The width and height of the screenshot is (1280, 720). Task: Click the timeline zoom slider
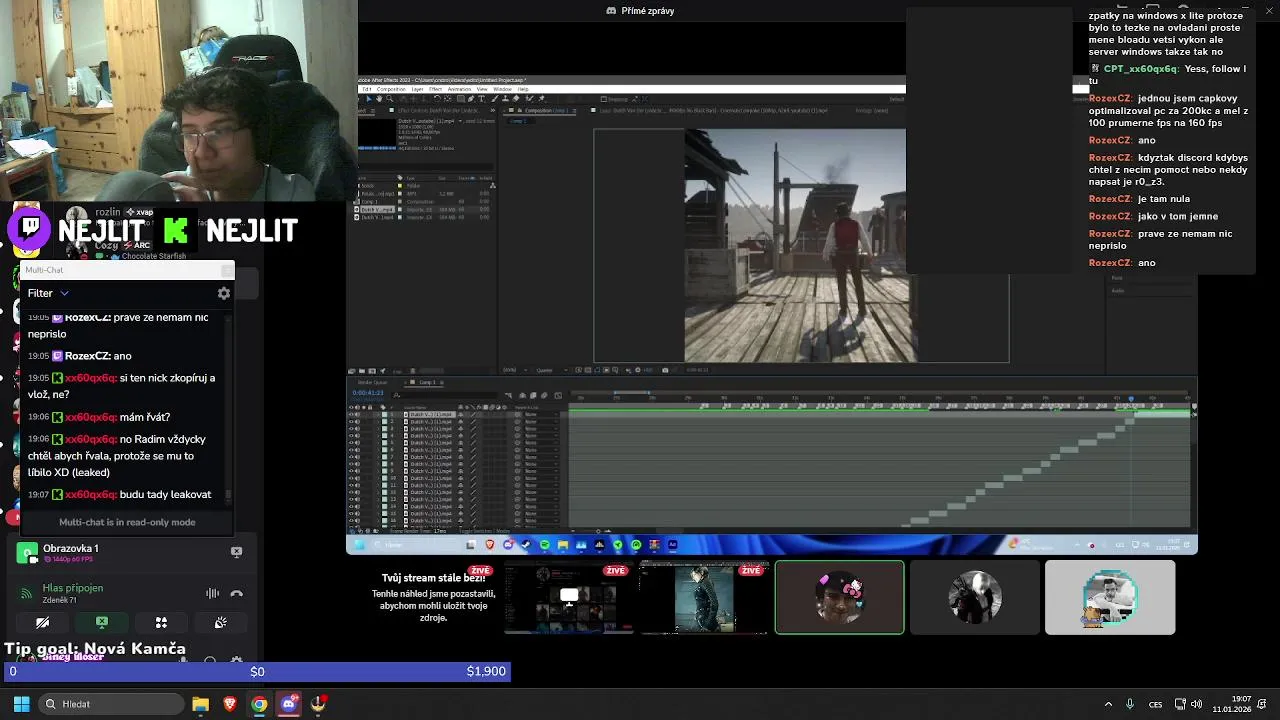click(598, 531)
